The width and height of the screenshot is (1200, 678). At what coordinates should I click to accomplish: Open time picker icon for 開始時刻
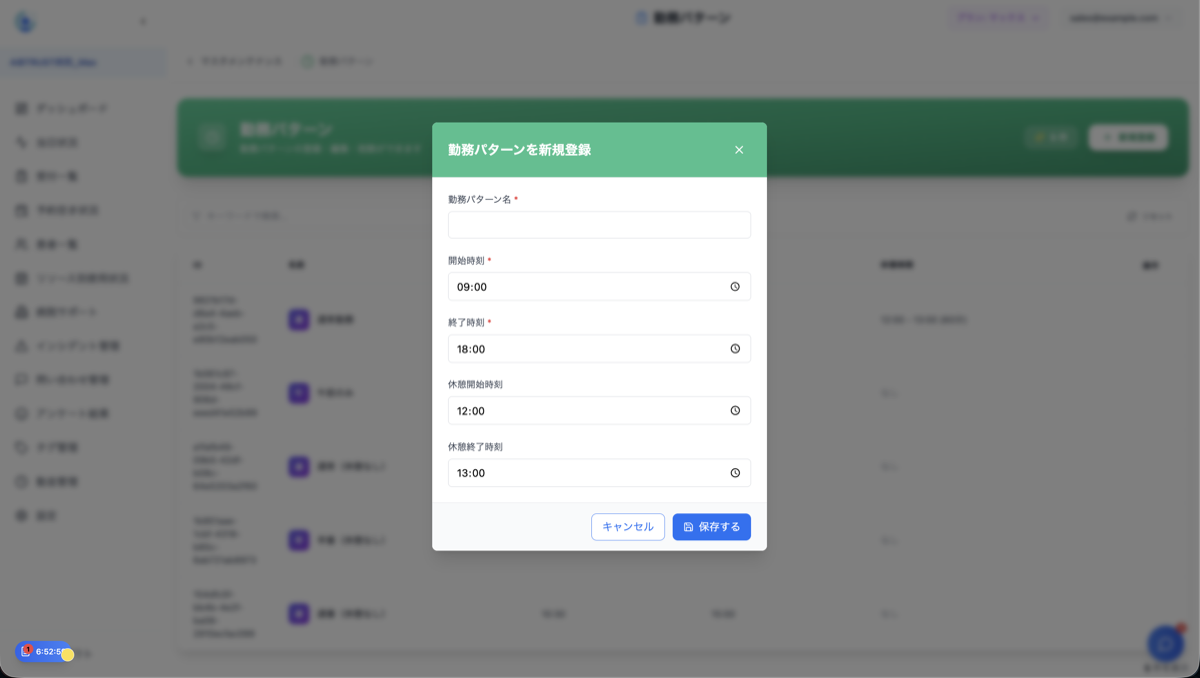pyautogui.click(x=735, y=287)
